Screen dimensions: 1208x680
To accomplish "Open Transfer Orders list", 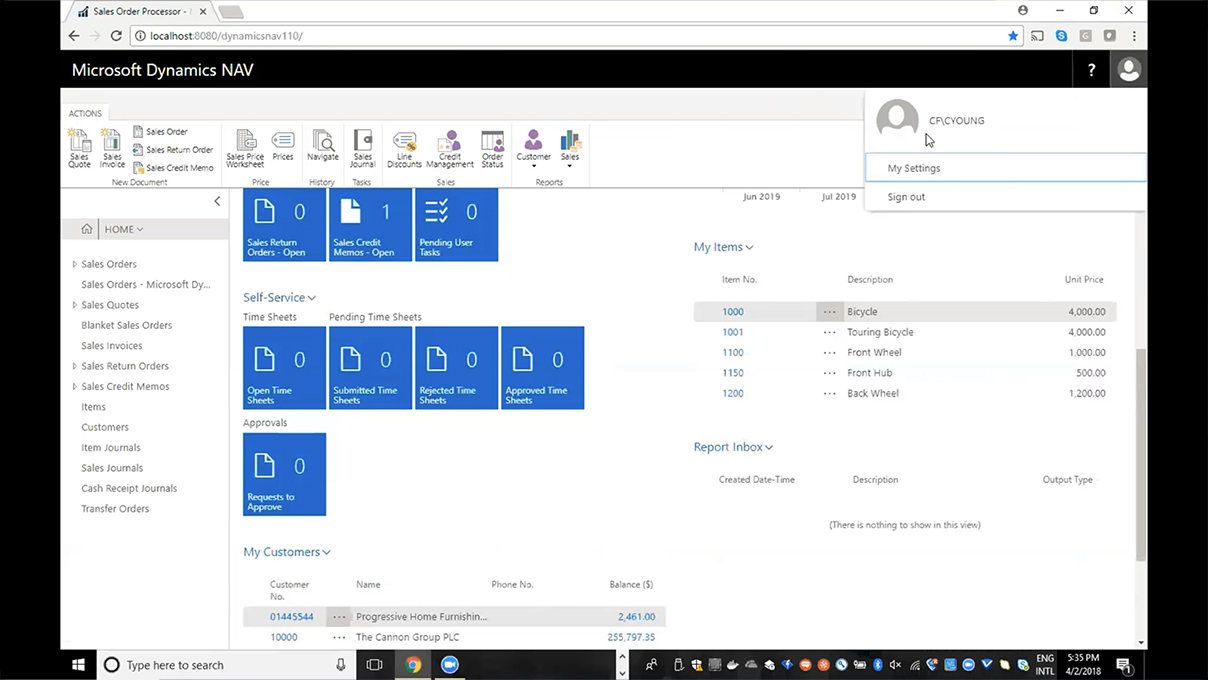I will point(115,509).
